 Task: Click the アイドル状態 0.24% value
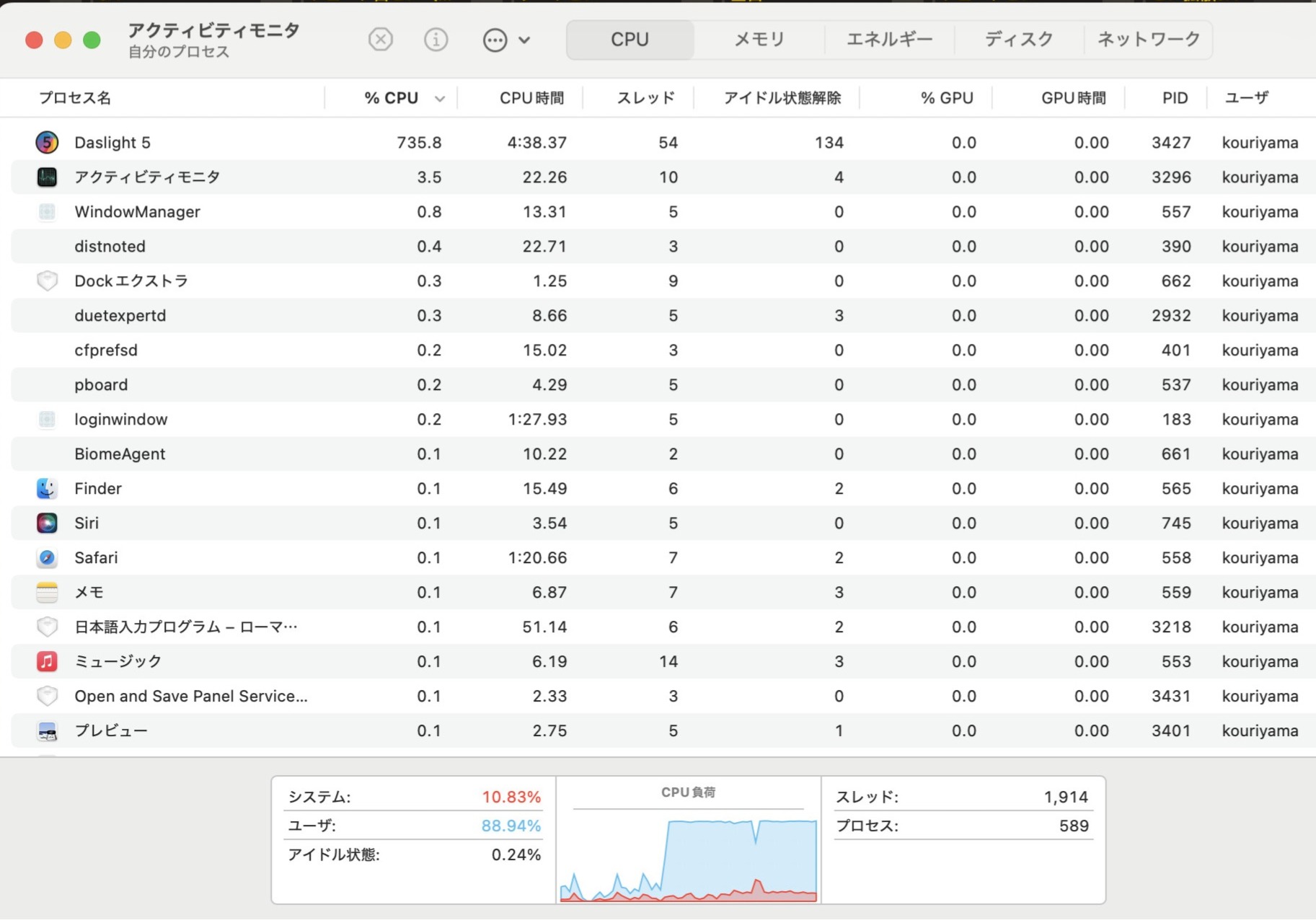pos(516,854)
